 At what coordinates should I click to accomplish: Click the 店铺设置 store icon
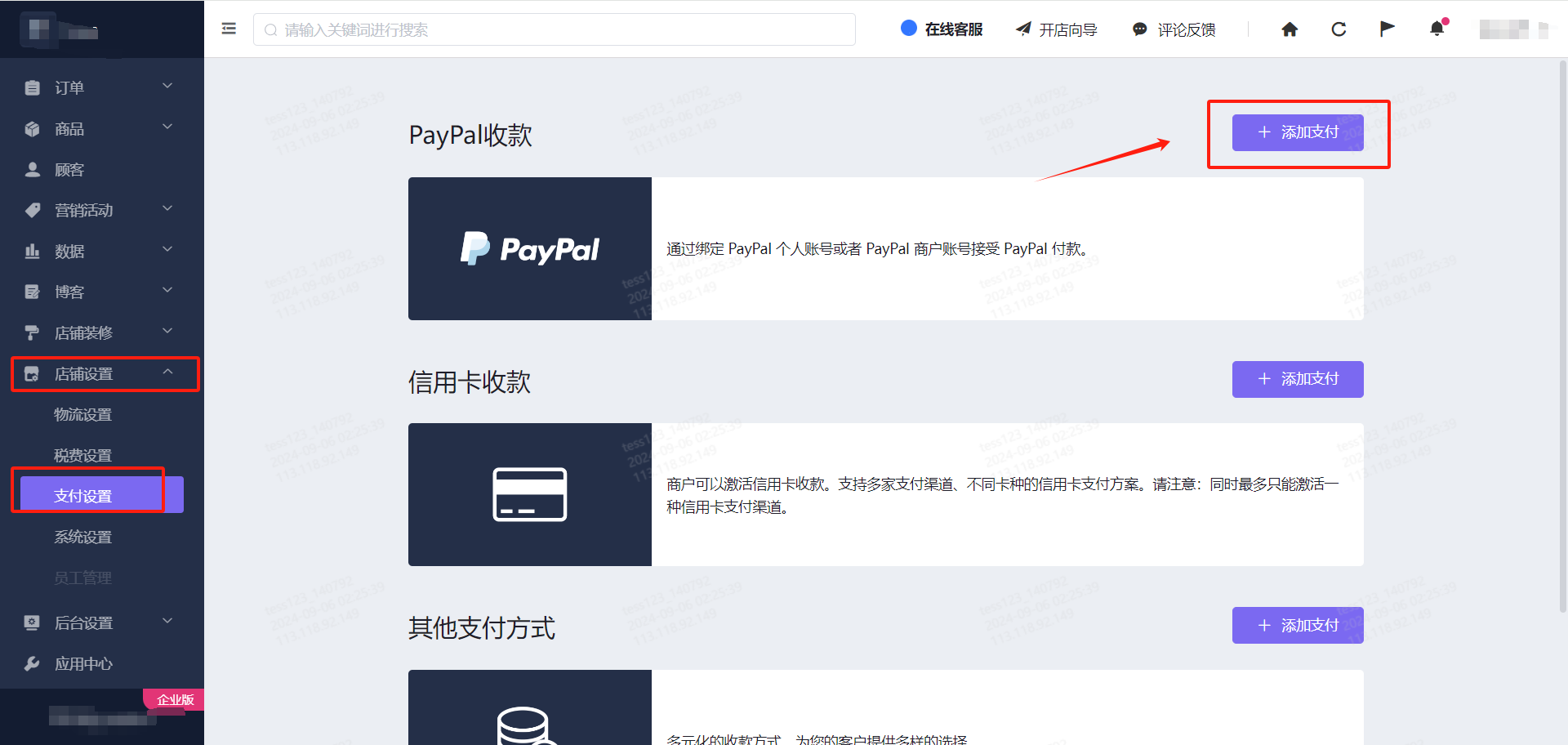point(32,374)
